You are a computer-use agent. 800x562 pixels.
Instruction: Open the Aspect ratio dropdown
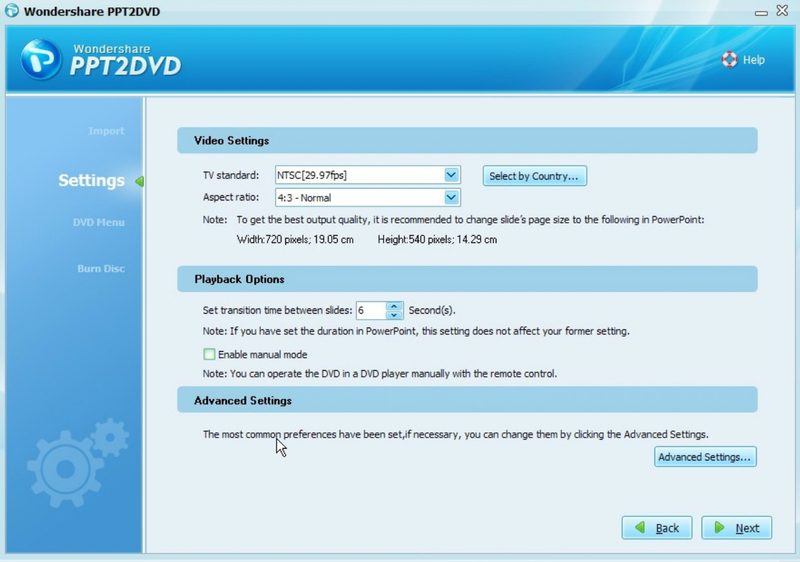451,197
